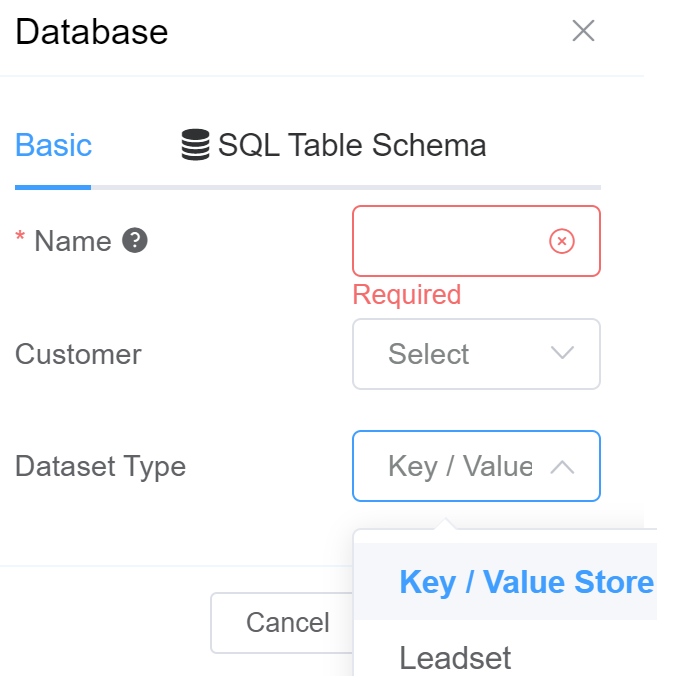The height and width of the screenshot is (694, 676).
Task: Open the SQL Table Schema tab
Action: 351,146
